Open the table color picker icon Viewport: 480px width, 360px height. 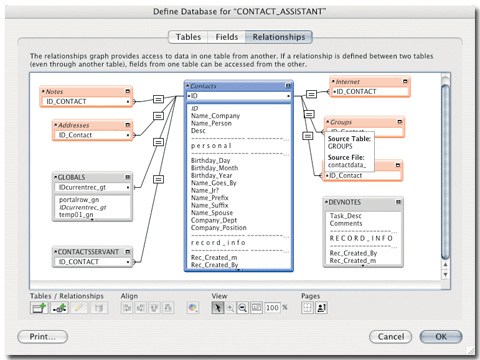click(x=193, y=308)
